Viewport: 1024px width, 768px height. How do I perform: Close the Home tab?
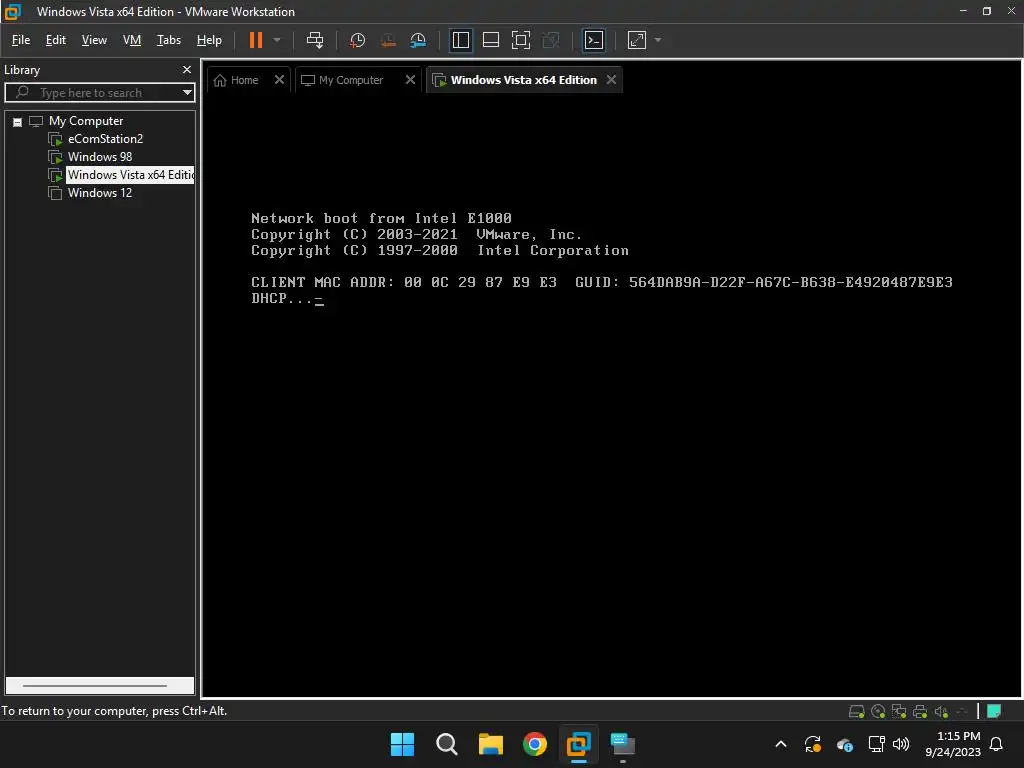[x=279, y=80]
